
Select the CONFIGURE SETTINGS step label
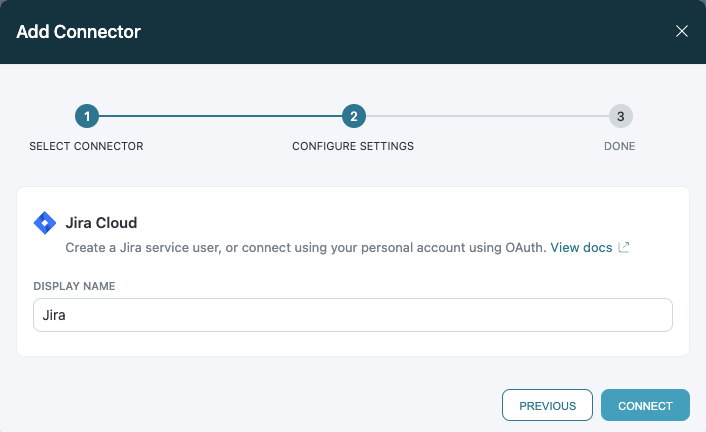click(352, 146)
